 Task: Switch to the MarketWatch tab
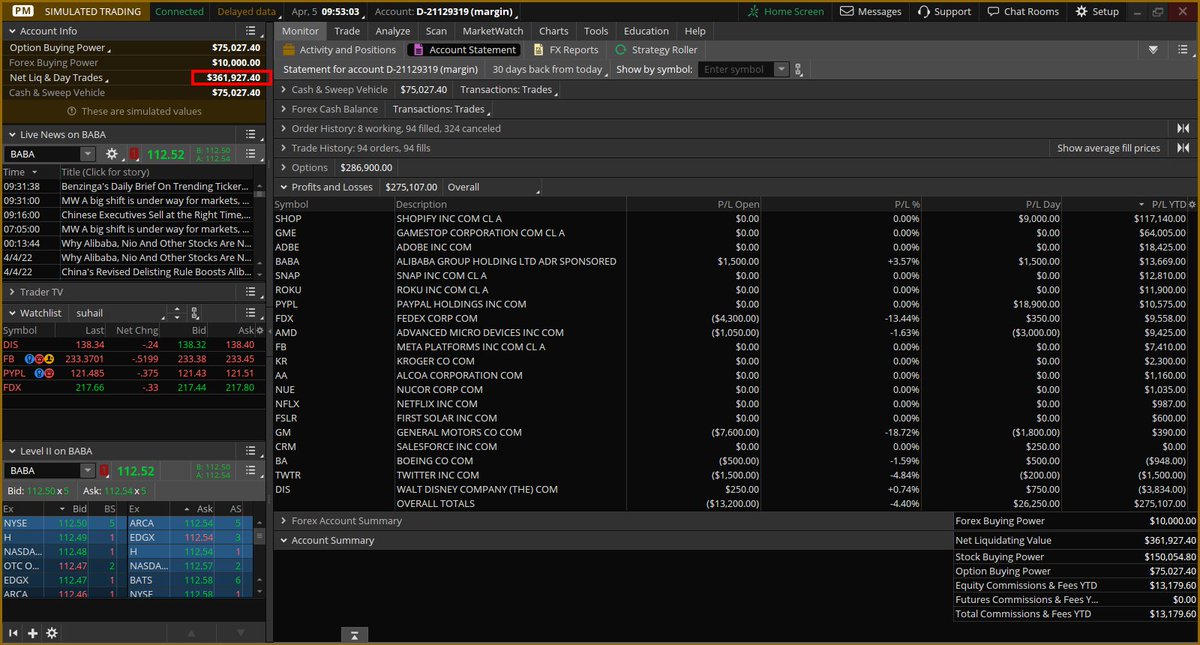492,31
